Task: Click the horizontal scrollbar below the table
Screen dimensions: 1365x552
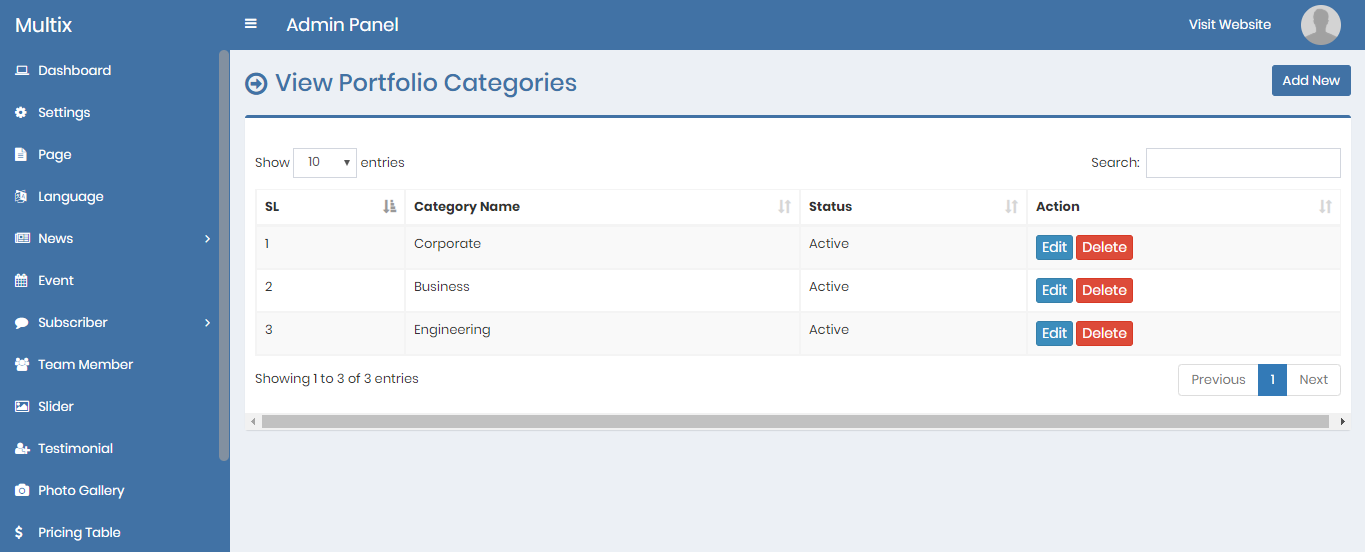Action: 795,422
